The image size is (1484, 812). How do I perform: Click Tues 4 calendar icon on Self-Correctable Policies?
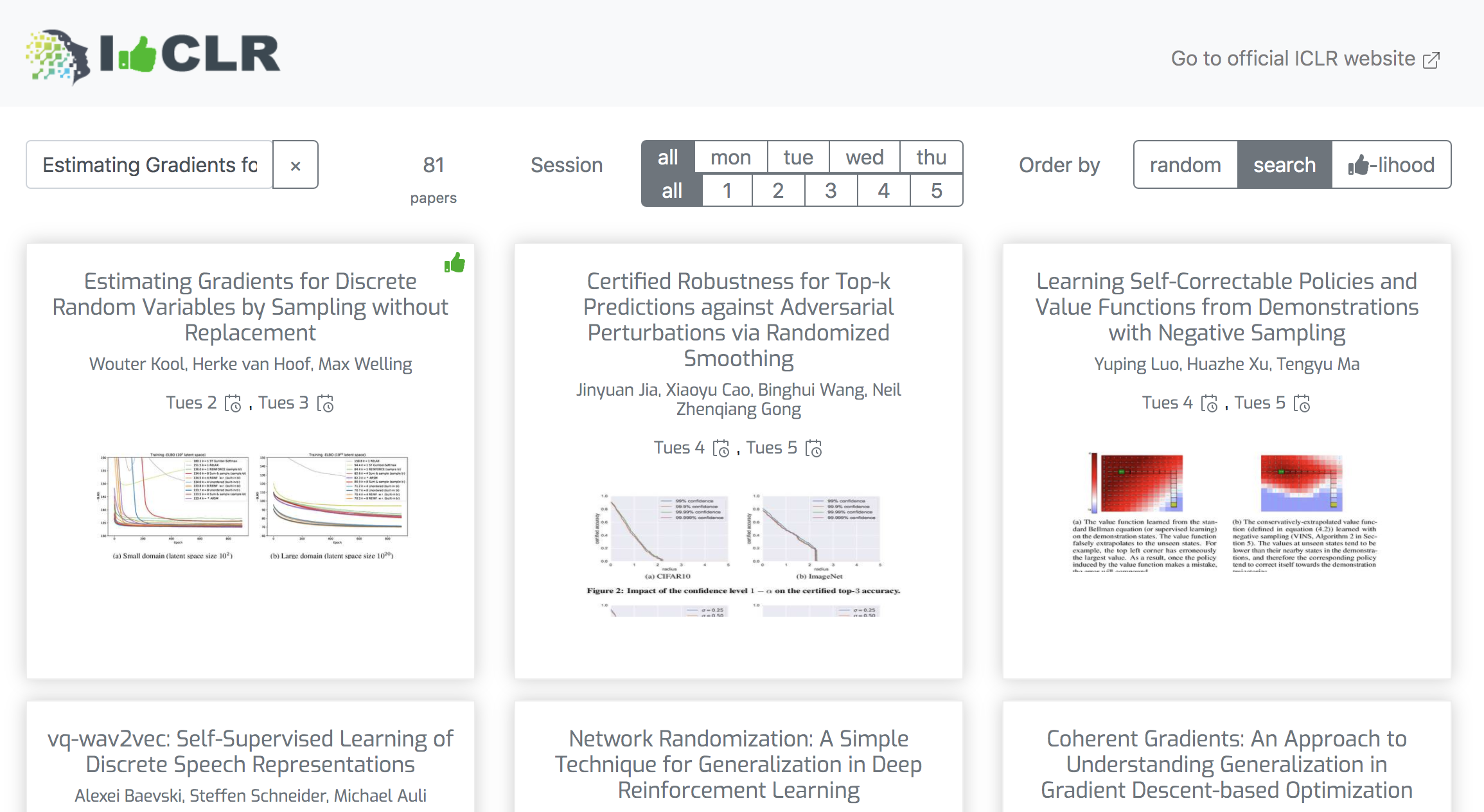(x=1210, y=403)
